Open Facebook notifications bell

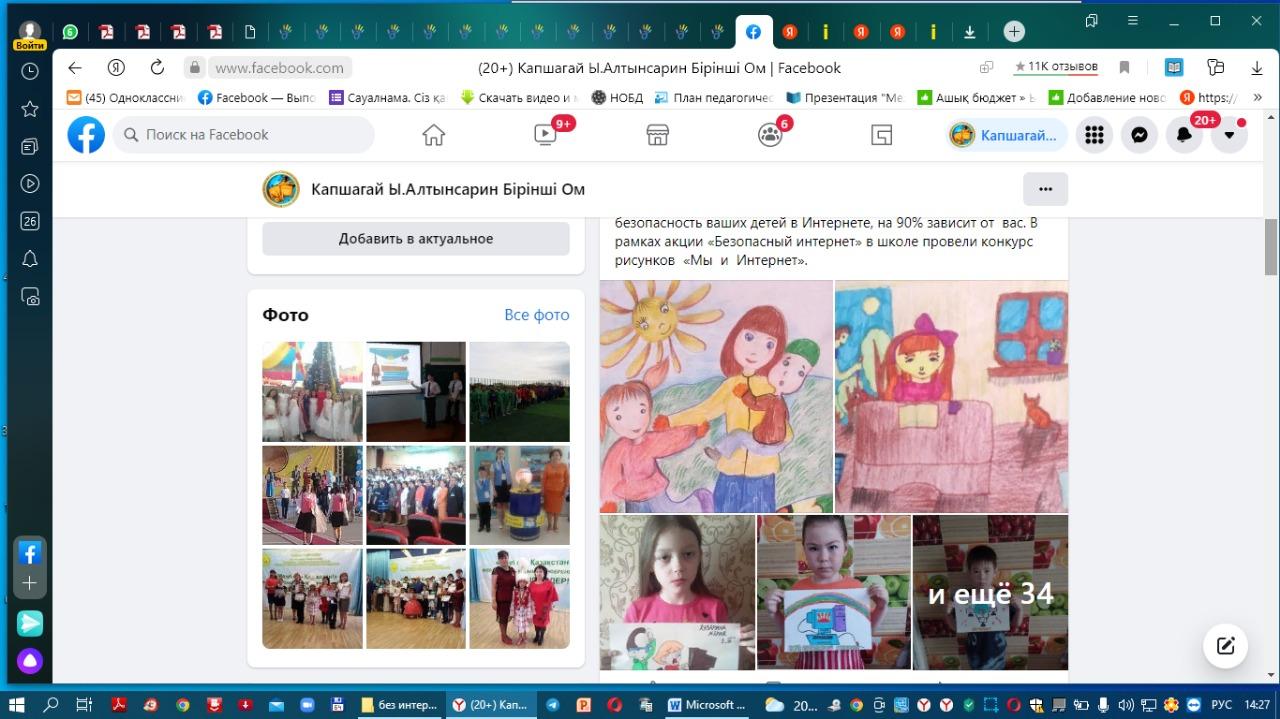[x=1184, y=135]
